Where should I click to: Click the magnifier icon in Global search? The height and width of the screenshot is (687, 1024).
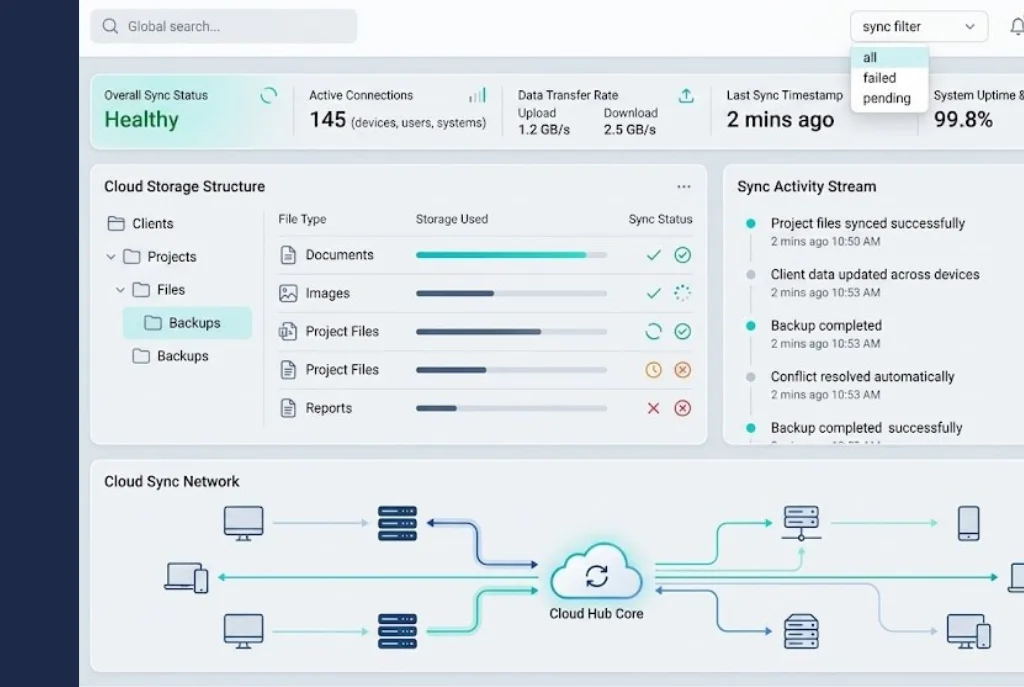coord(110,26)
